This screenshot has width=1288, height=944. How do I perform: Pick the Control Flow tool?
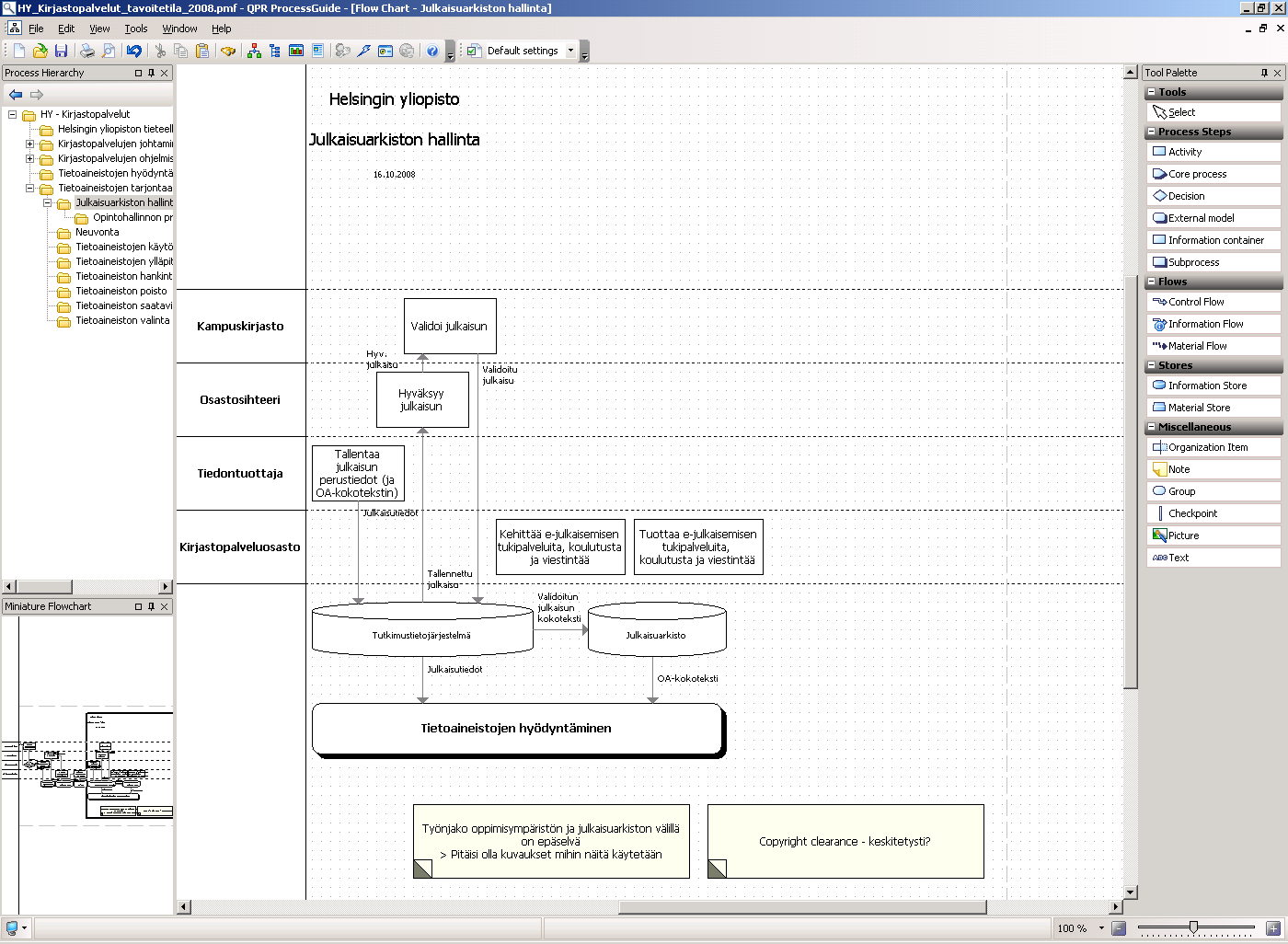pyautogui.click(x=1213, y=302)
